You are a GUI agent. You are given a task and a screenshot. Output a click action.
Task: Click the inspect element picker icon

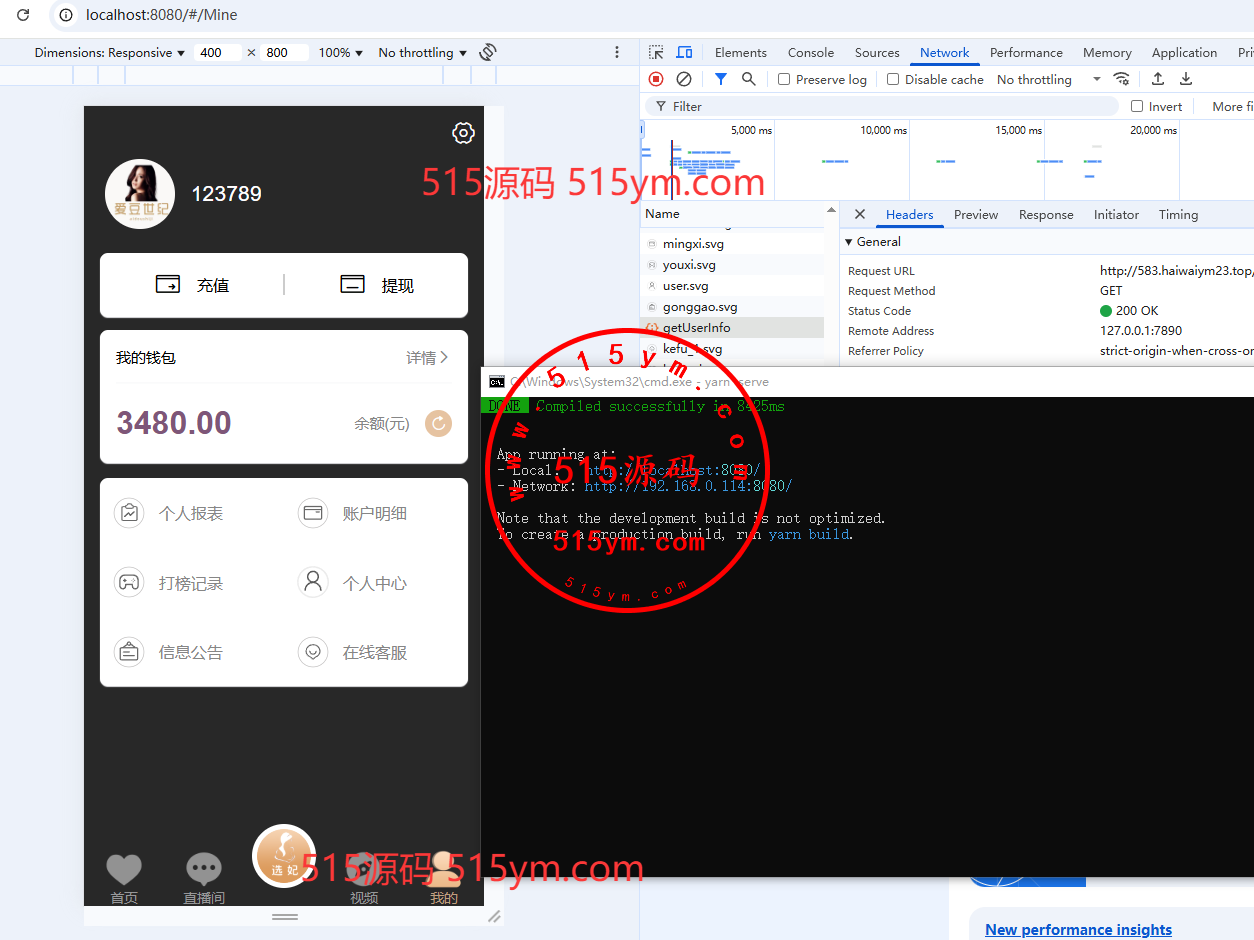pos(656,53)
